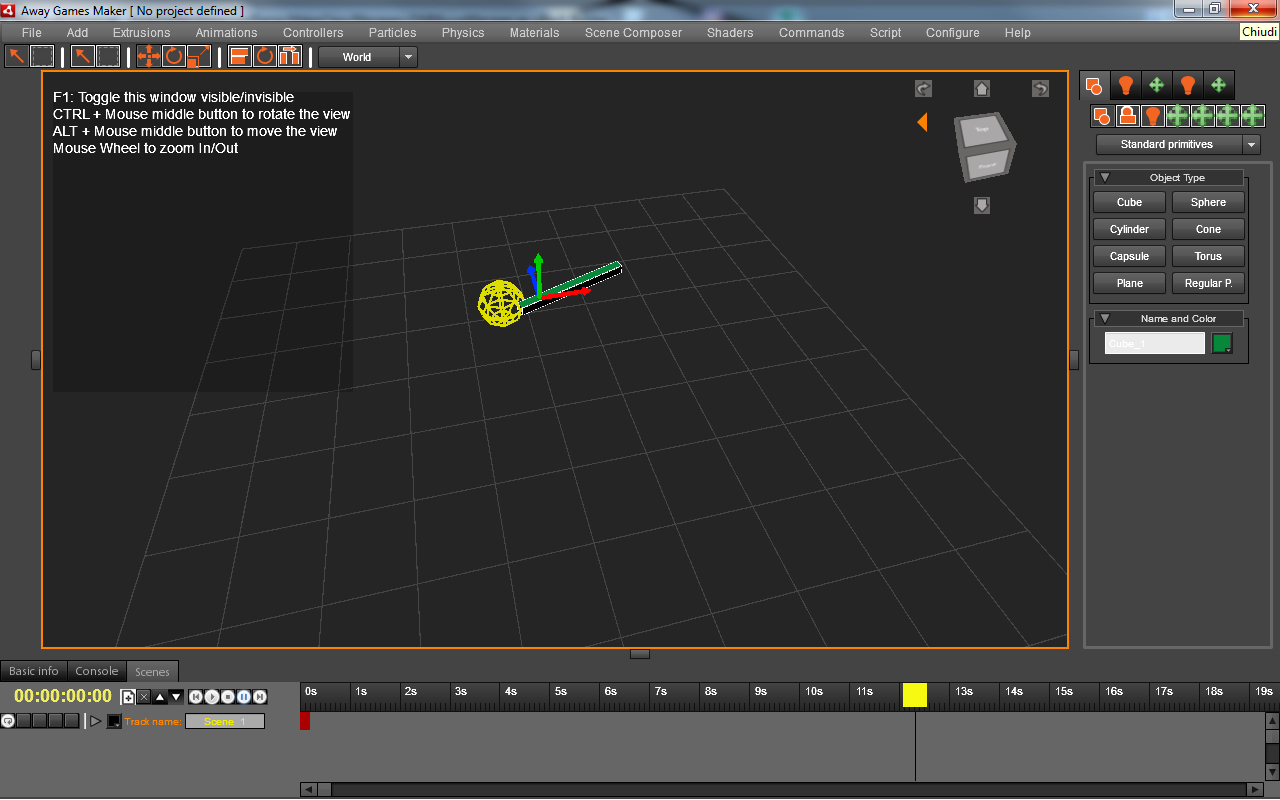Select the leftmost arrow pointer tool
1280x800 pixels.
pyautogui.click(x=16, y=56)
